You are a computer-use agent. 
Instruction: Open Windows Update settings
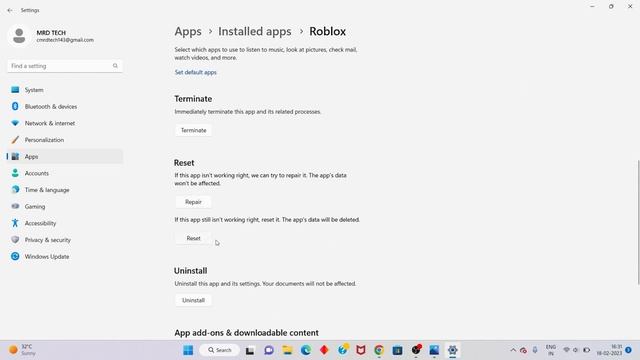click(x=65, y=257)
